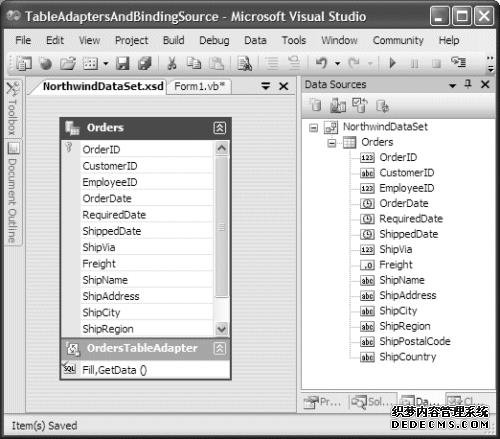This screenshot has width=500, height=439.
Task: Collapse the Orders node in Data Sources
Action: coord(332,143)
